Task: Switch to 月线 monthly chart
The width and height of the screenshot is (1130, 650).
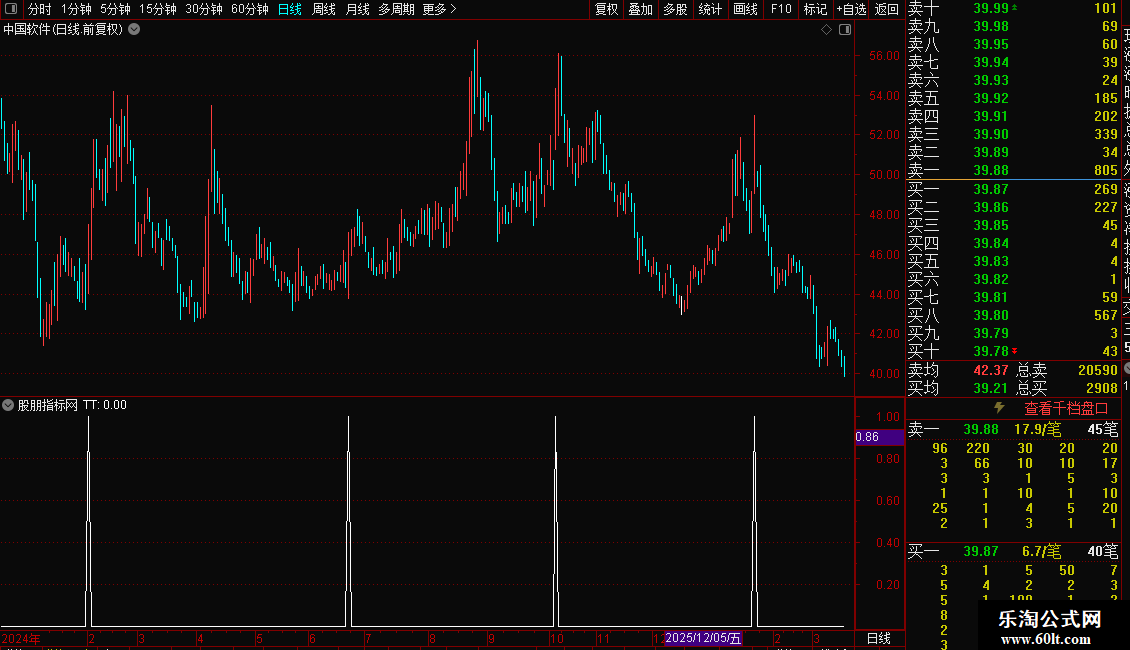Action: pyautogui.click(x=357, y=9)
